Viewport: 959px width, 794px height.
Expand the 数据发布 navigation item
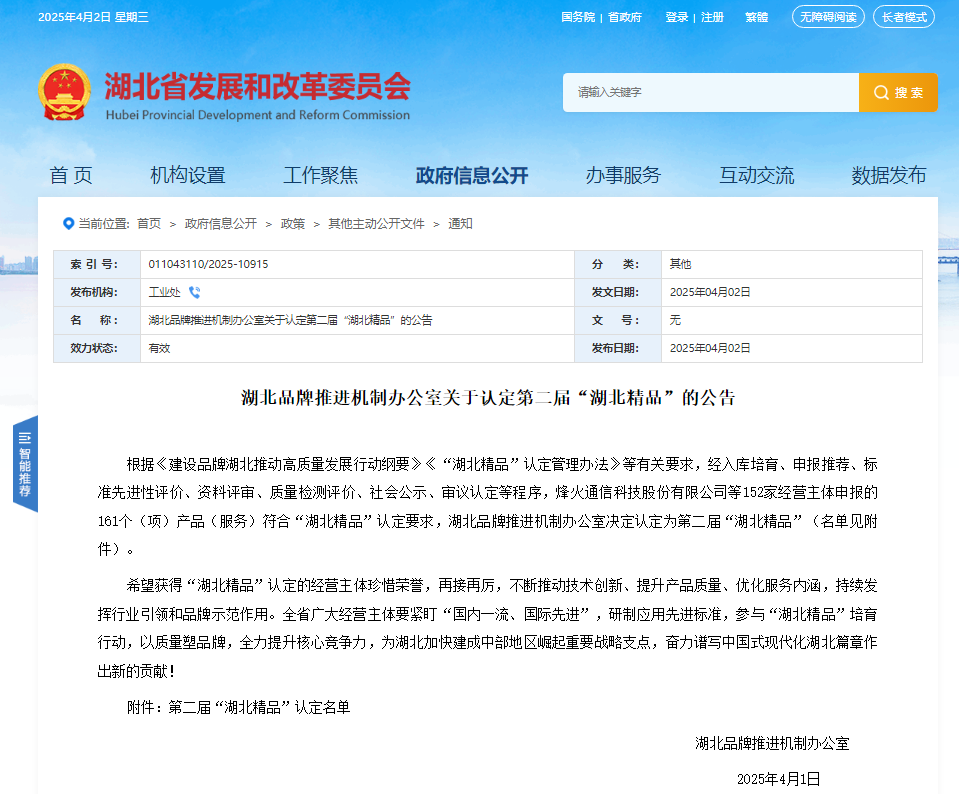tap(889, 175)
